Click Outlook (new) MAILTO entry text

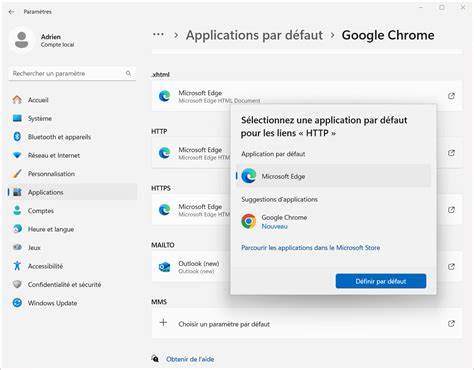199,263
